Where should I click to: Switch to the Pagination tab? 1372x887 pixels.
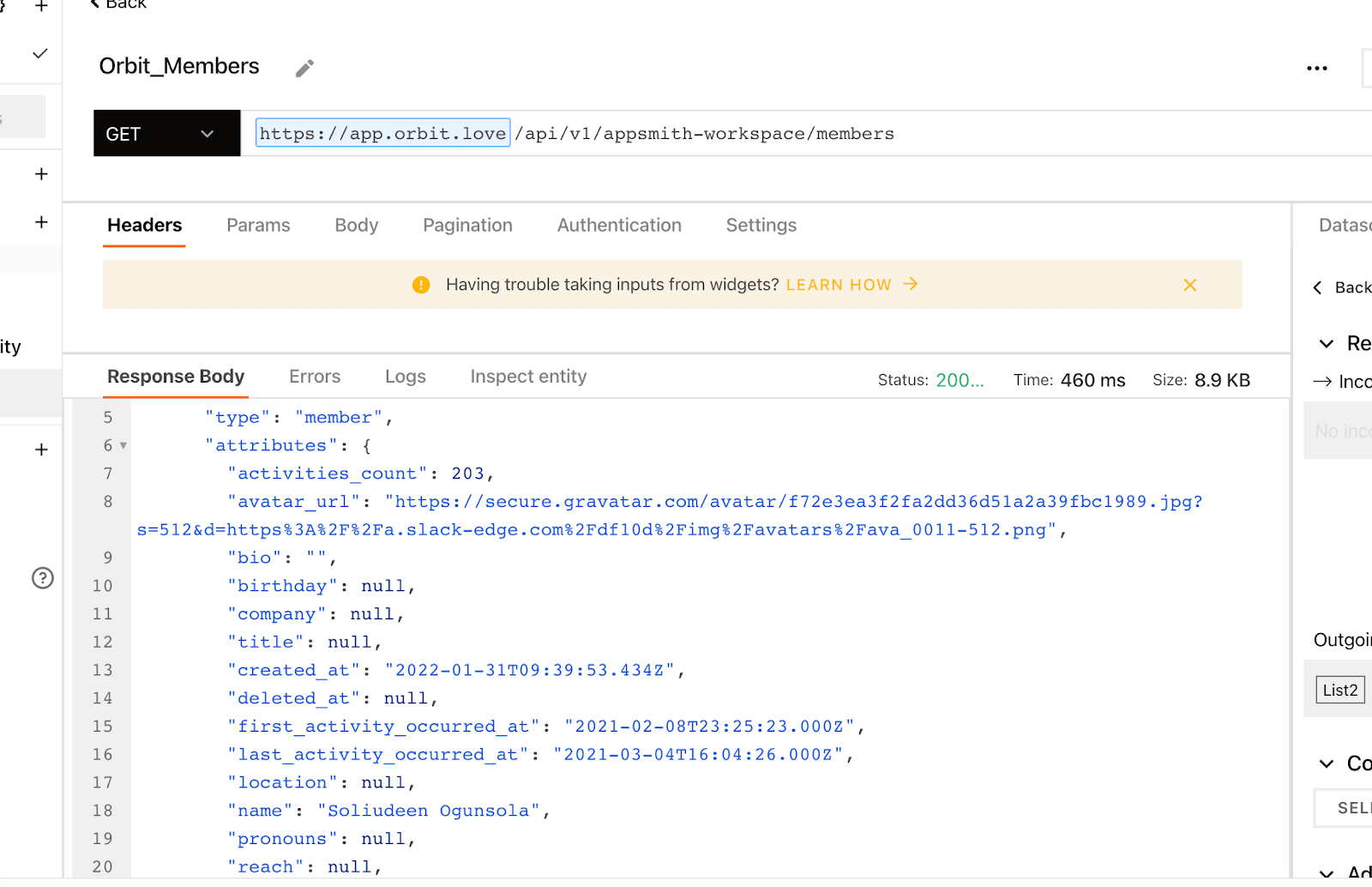point(467,226)
